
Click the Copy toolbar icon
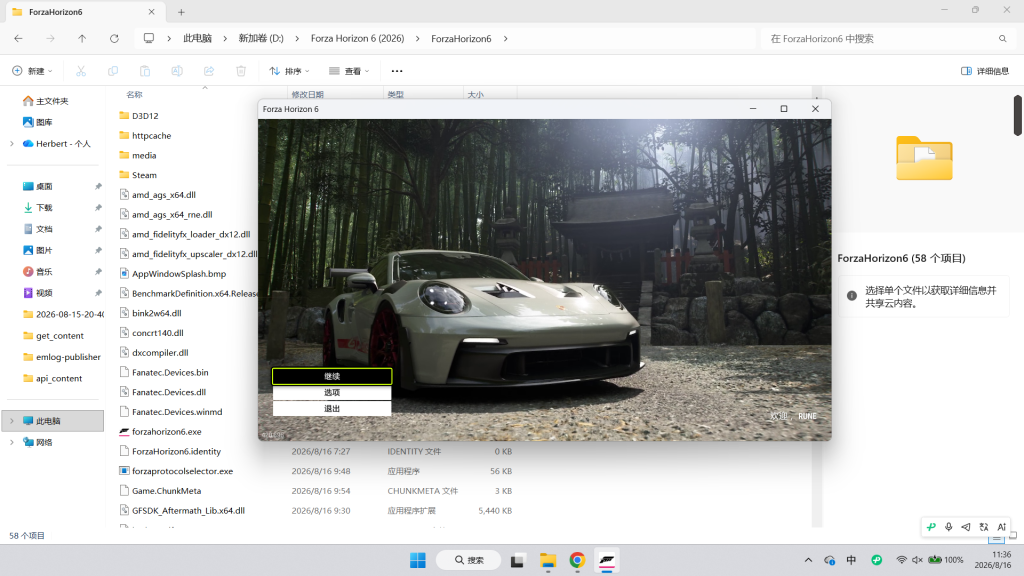[113, 71]
